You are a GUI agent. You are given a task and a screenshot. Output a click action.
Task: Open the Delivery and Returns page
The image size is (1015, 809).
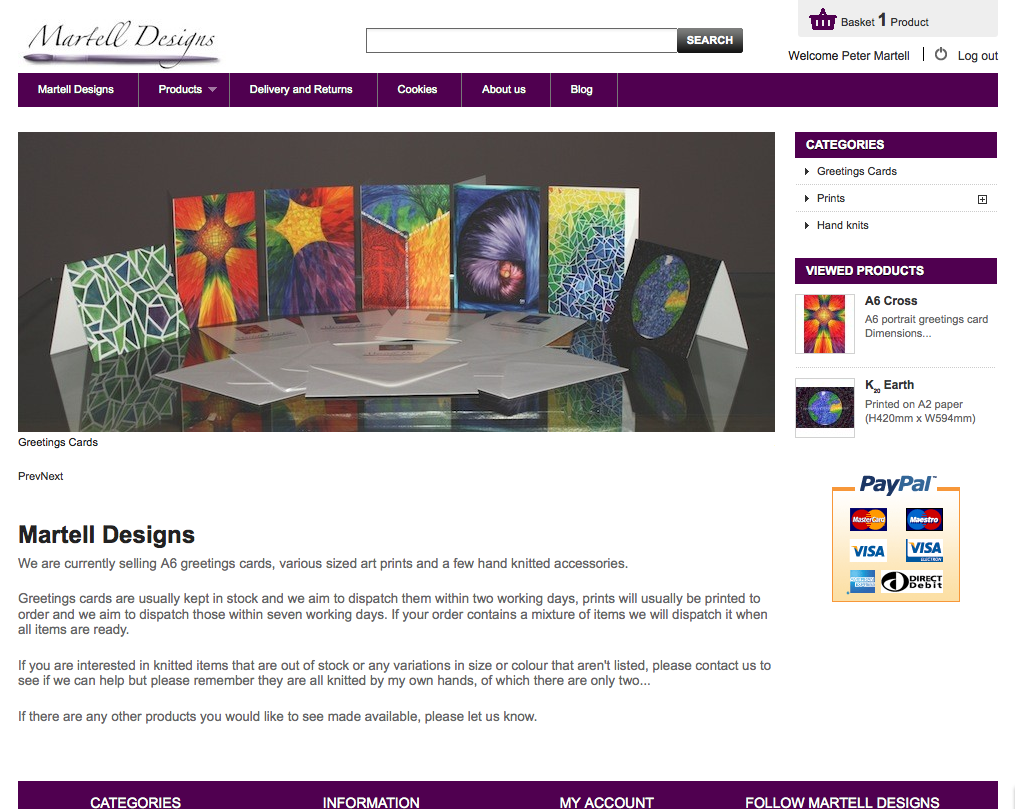tap(301, 89)
